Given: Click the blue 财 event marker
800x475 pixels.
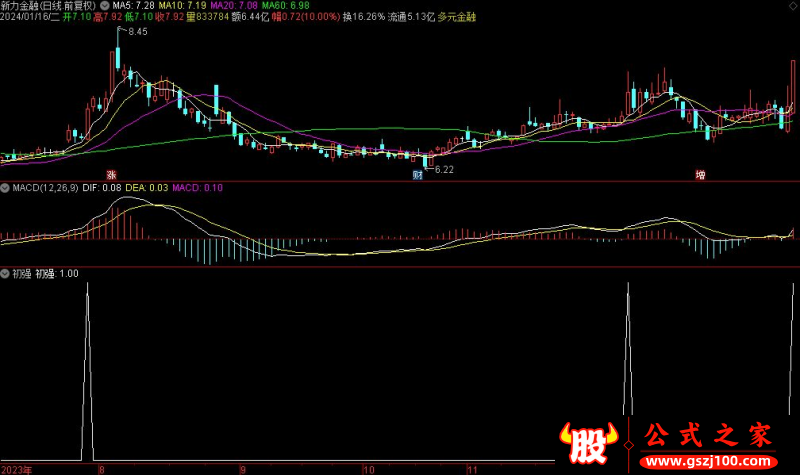Looking at the screenshot, I should click(x=418, y=174).
